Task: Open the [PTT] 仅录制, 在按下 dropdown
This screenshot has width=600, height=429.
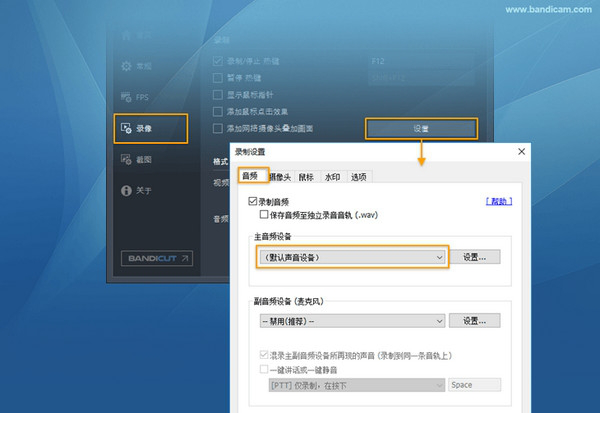Action: coord(357,385)
